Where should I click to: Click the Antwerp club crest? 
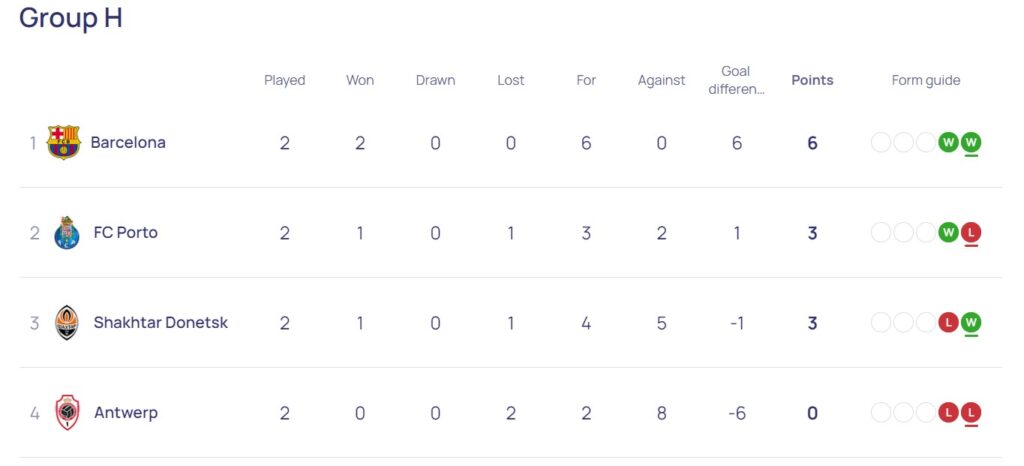pyautogui.click(x=67, y=412)
